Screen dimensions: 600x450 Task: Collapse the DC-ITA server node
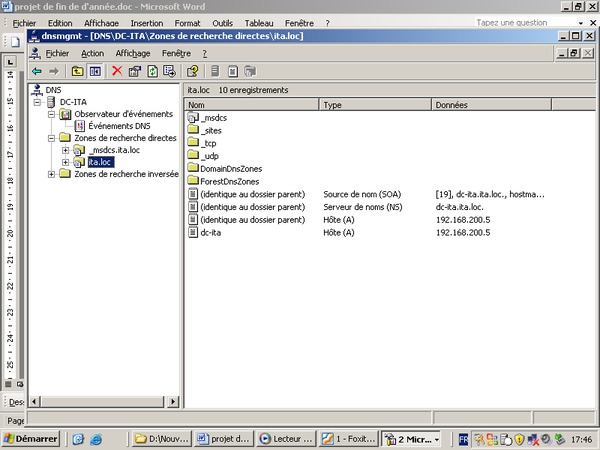[x=37, y=102]
